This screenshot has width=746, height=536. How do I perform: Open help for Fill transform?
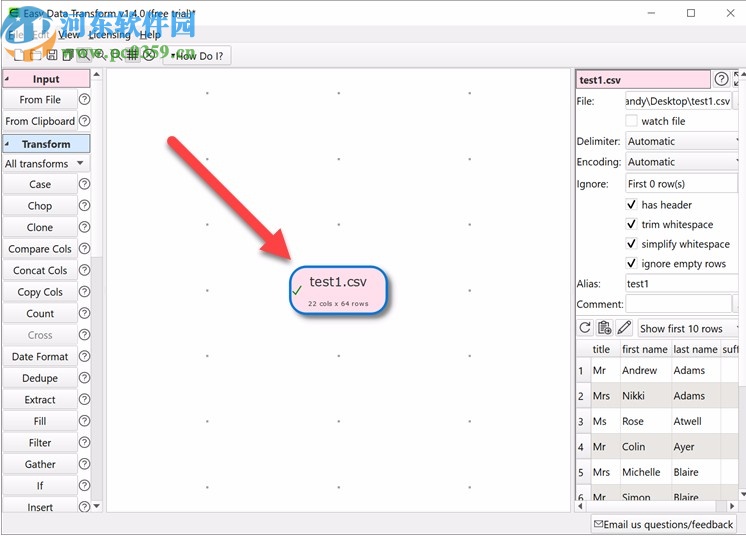point(84,421)
